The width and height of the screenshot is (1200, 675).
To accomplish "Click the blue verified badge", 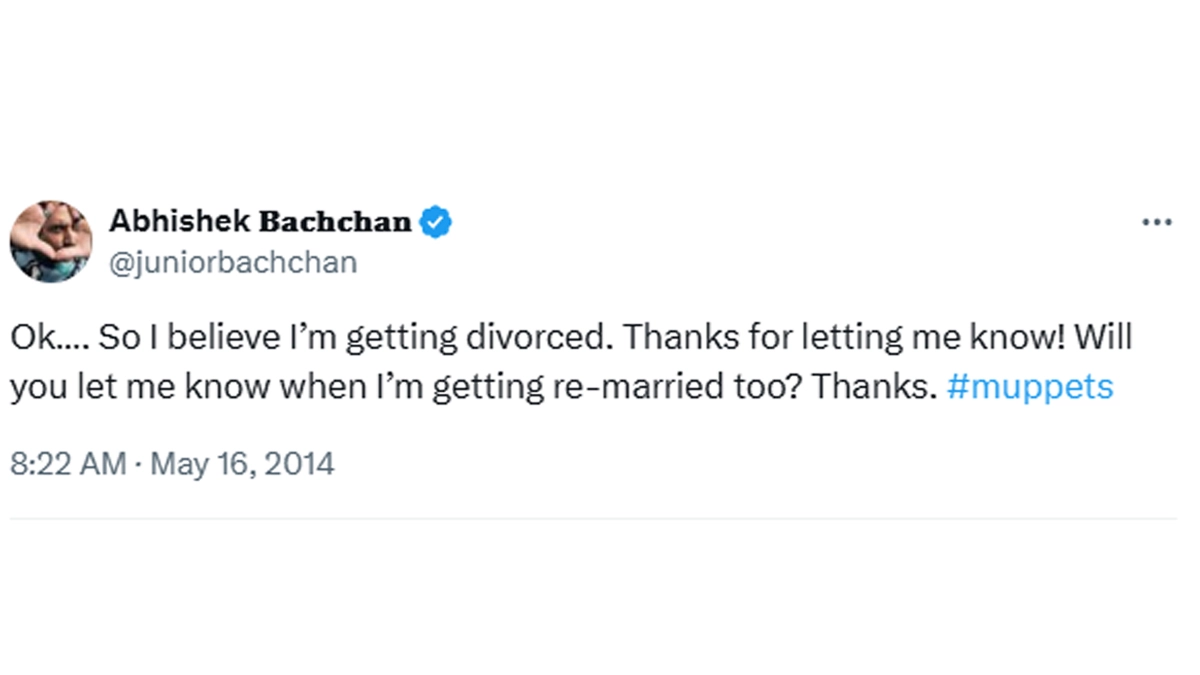I will [x=435, y=221].
